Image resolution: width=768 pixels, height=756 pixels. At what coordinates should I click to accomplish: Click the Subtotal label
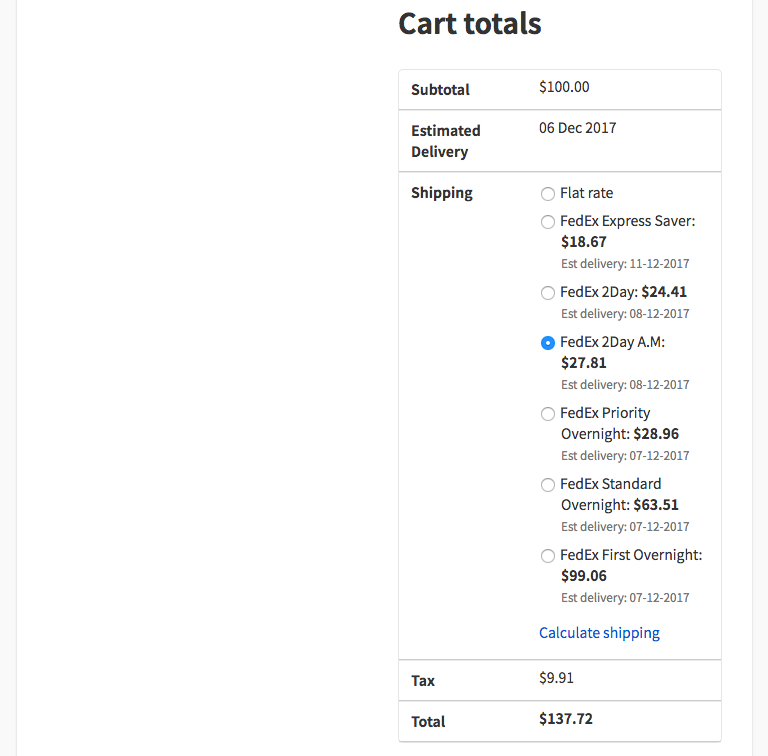click(440, 90)
